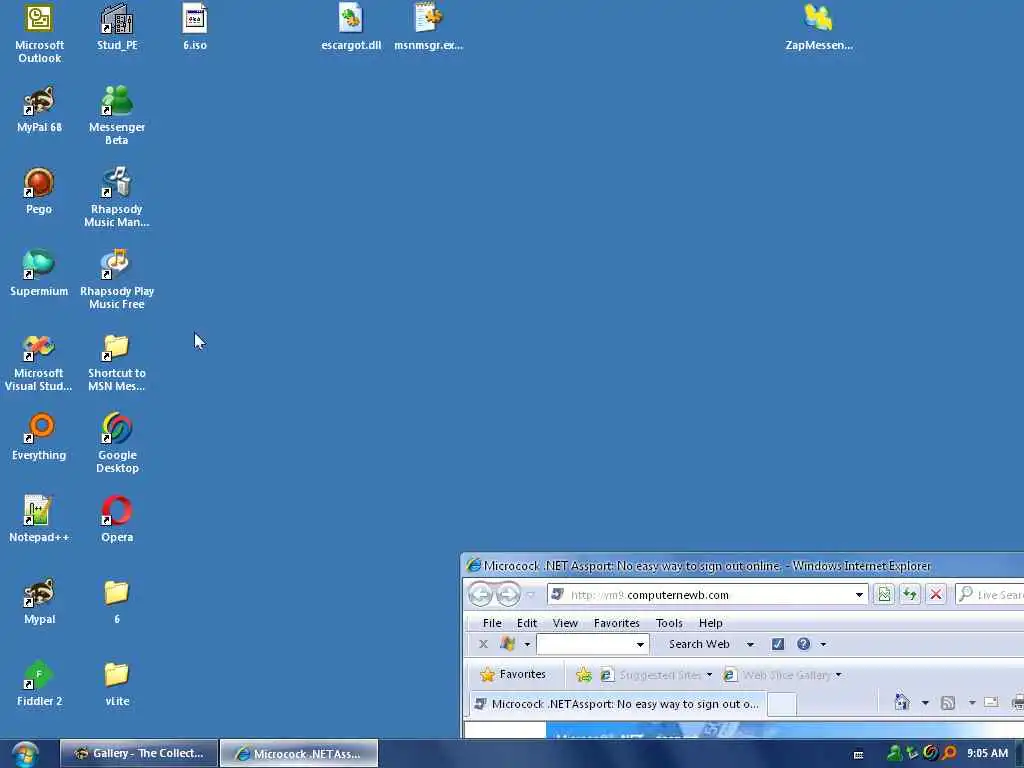Expand the Search Web dropdown arrow
1024x768 pixels.
750,645
